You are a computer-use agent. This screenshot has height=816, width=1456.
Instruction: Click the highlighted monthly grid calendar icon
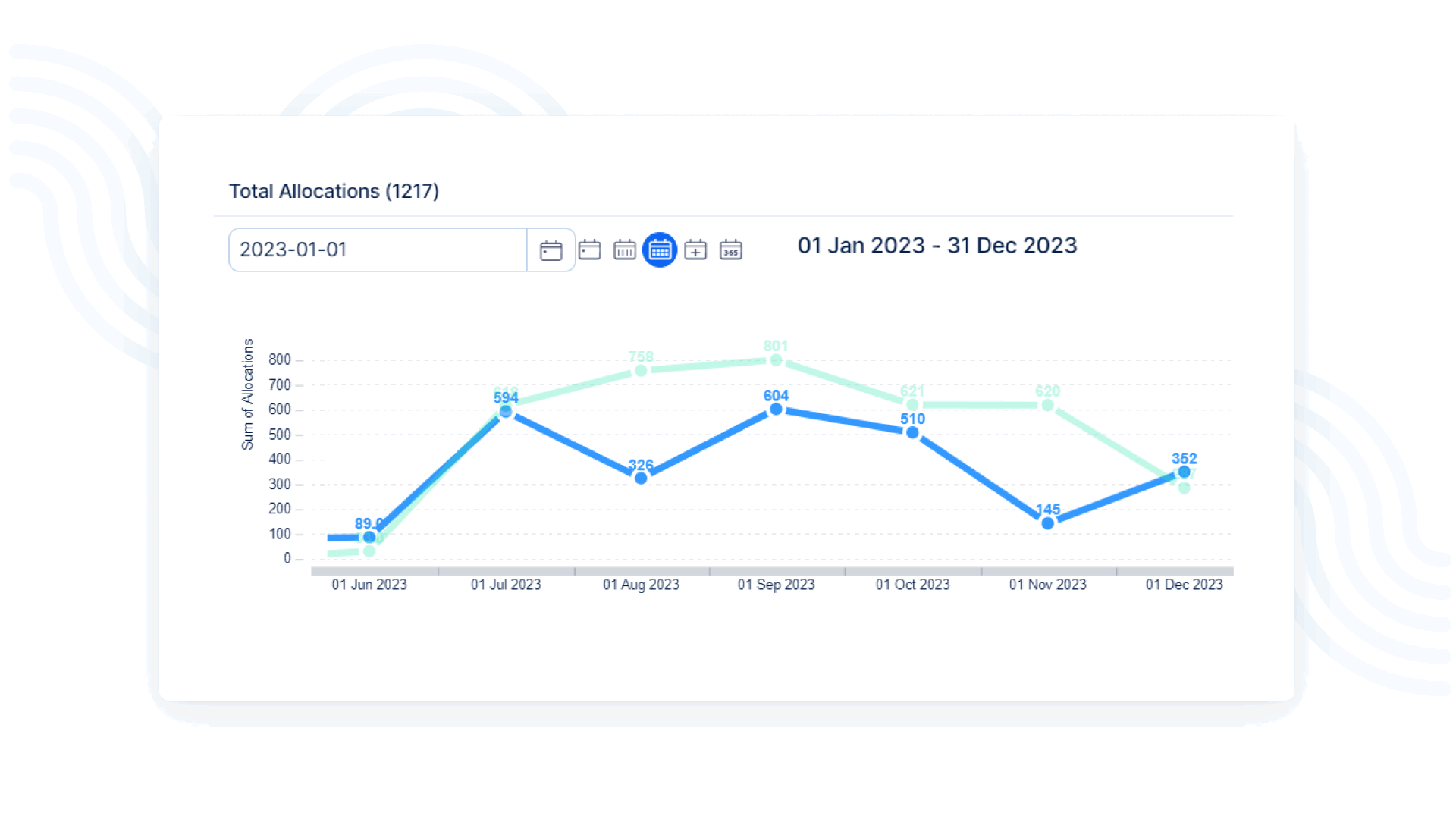point(660,250)
